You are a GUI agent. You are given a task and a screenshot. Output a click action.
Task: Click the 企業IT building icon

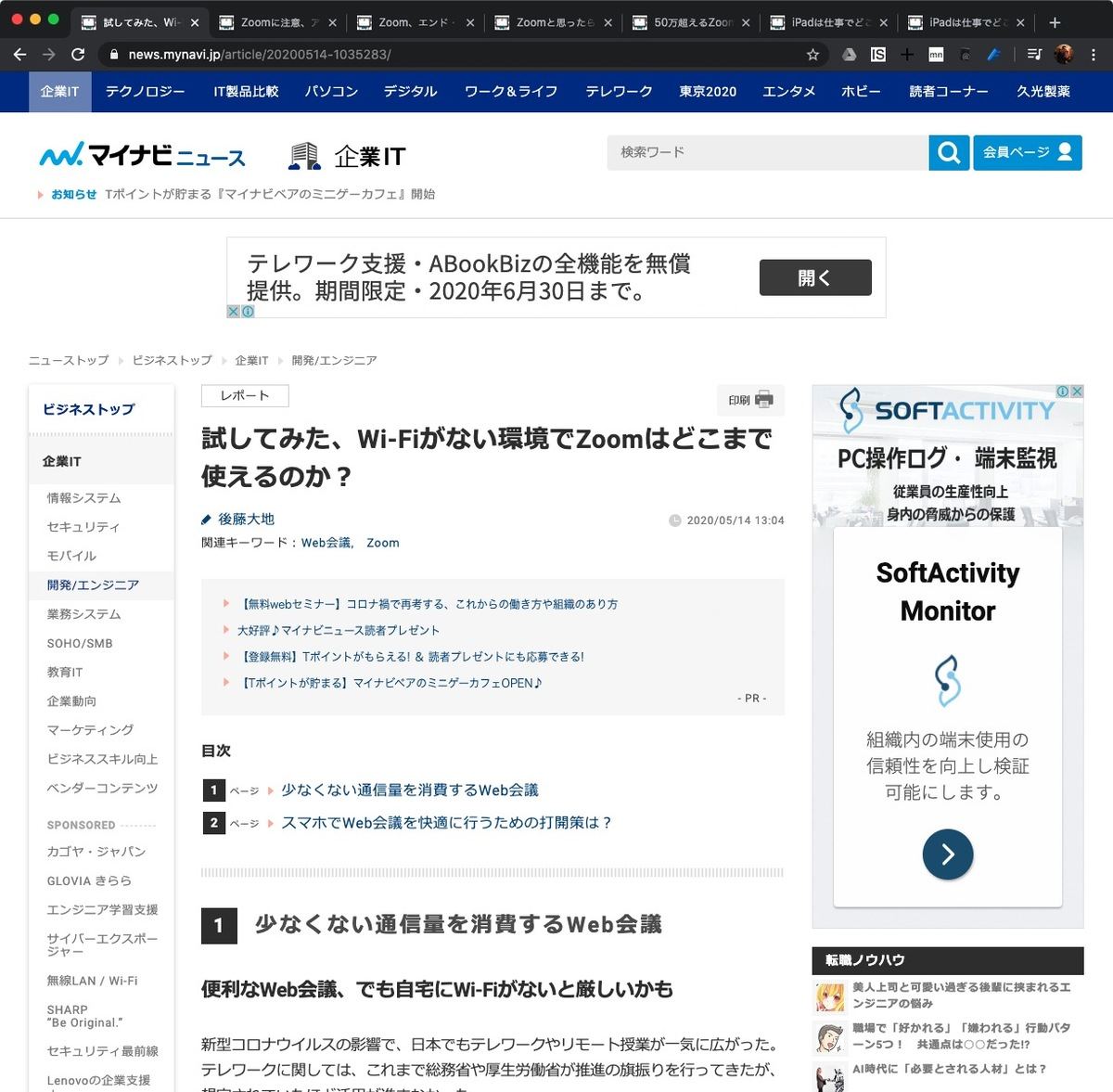[x=304, y=156]
